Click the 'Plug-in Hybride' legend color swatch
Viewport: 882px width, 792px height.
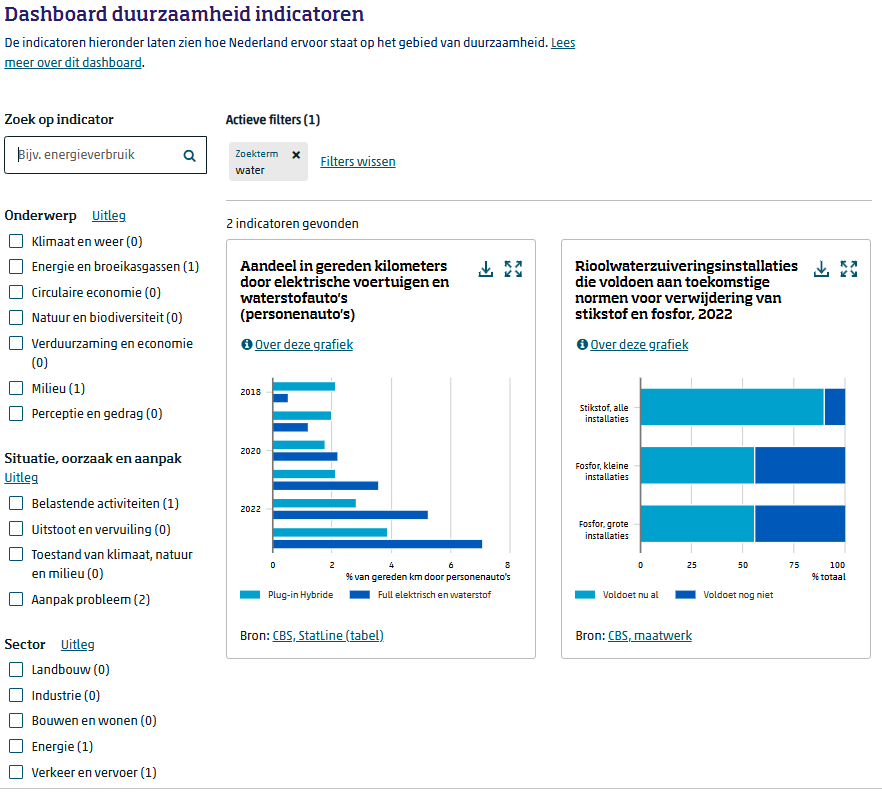point(250,595)
